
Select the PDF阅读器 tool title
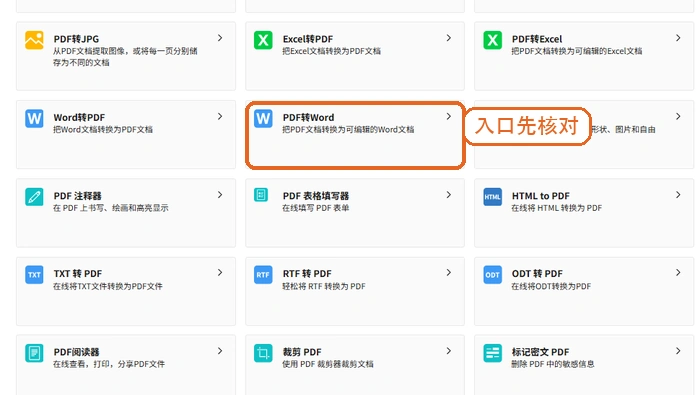[x=76, y=352]
